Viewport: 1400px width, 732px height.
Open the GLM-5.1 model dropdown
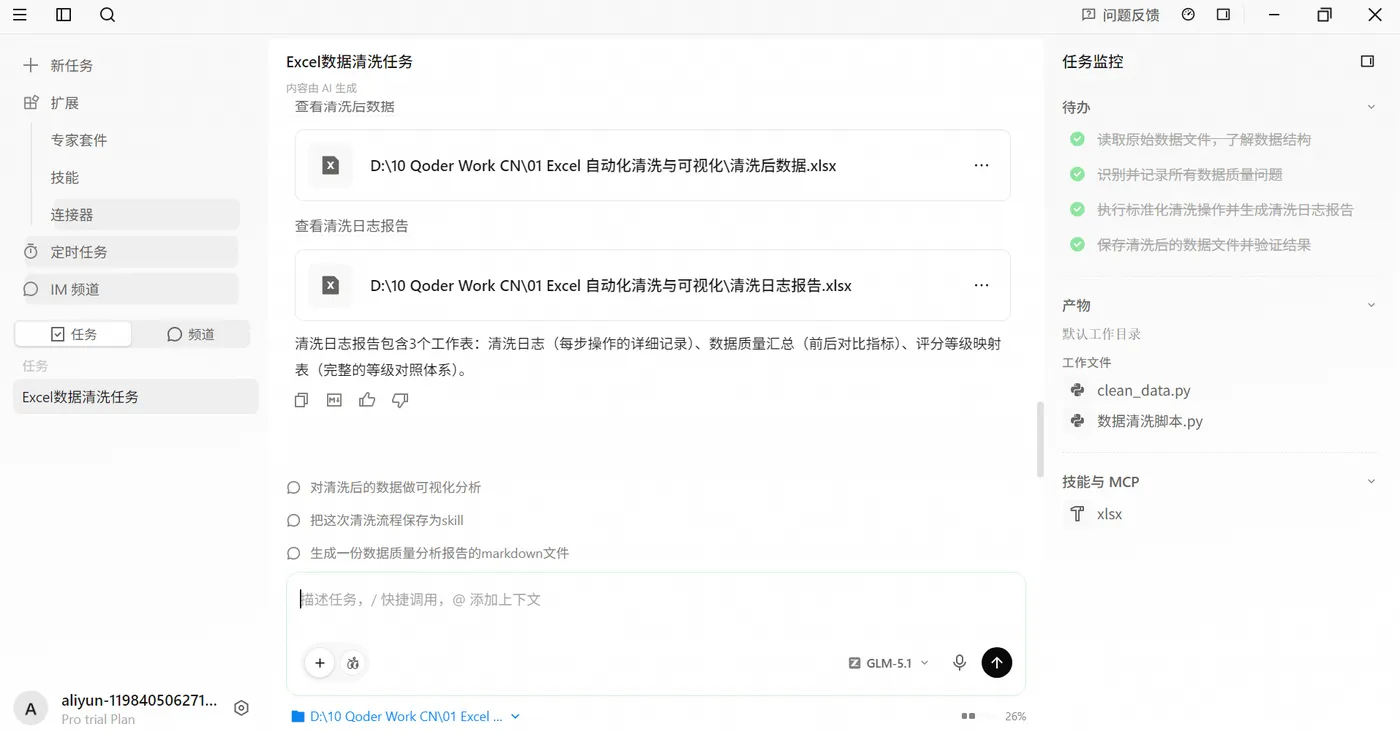point(889,663)
